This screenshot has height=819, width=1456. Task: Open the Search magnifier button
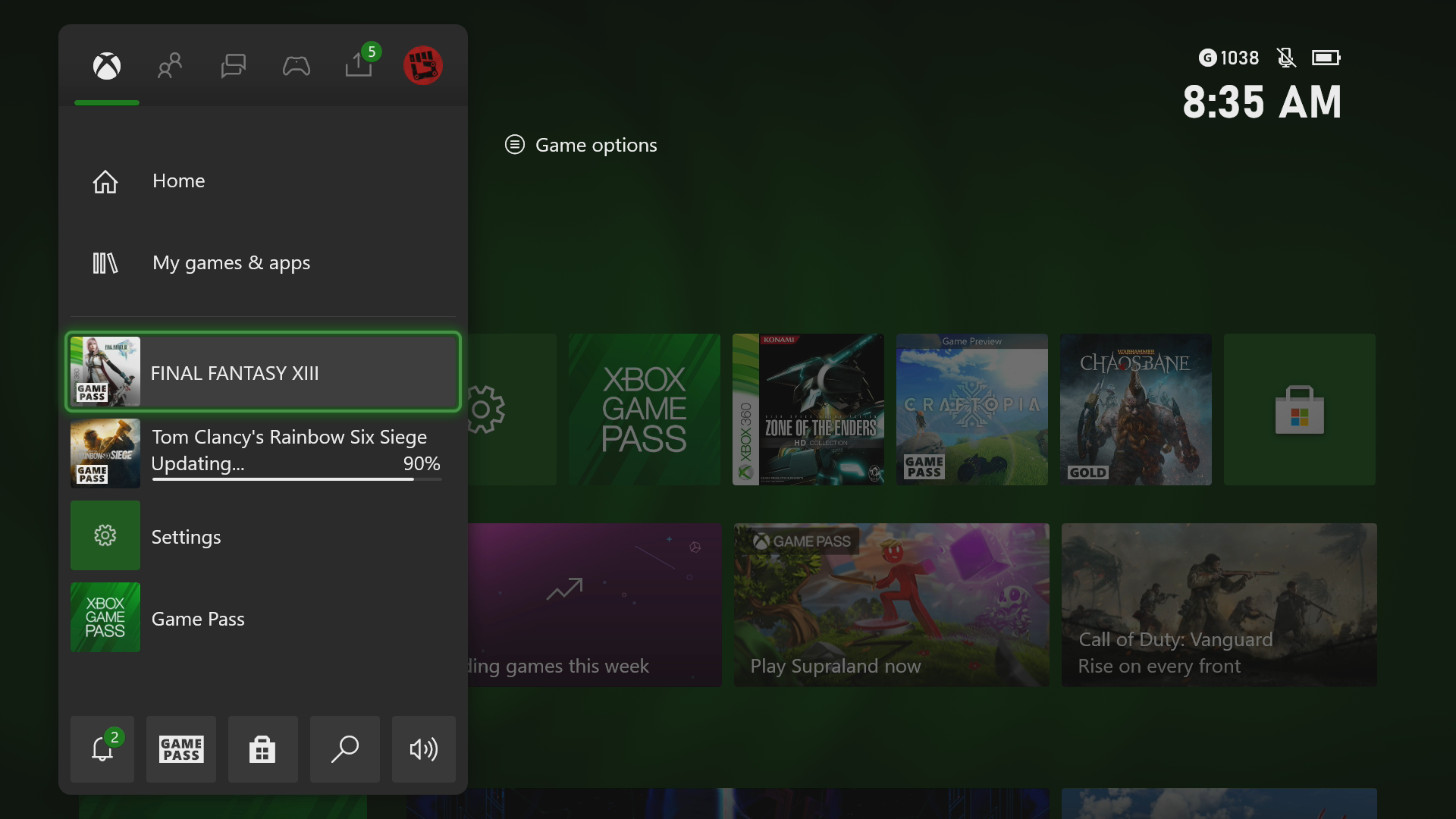pyautogui.click(x=345, y=748)
